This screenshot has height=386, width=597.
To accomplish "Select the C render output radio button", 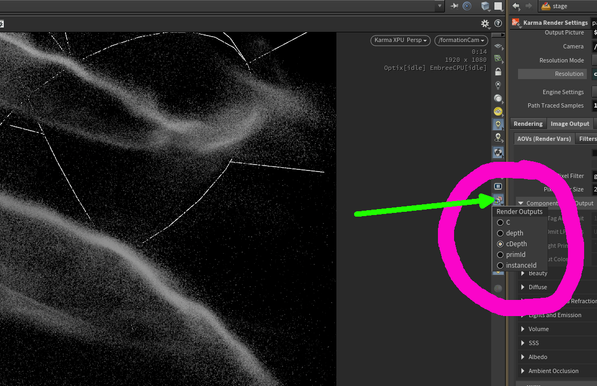I will [500, 222].
